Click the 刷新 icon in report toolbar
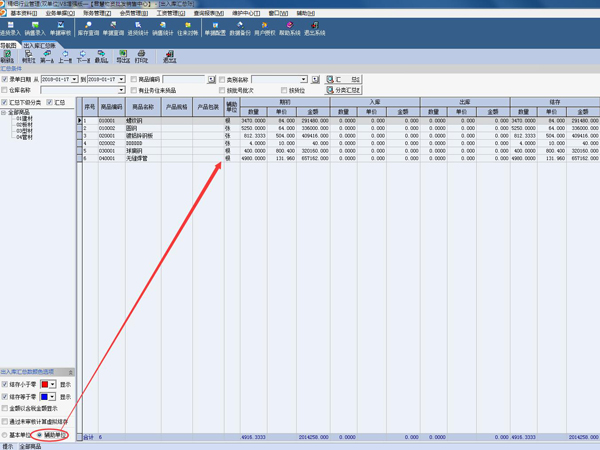Screen dimensions: 600x450 click(8, 57)
